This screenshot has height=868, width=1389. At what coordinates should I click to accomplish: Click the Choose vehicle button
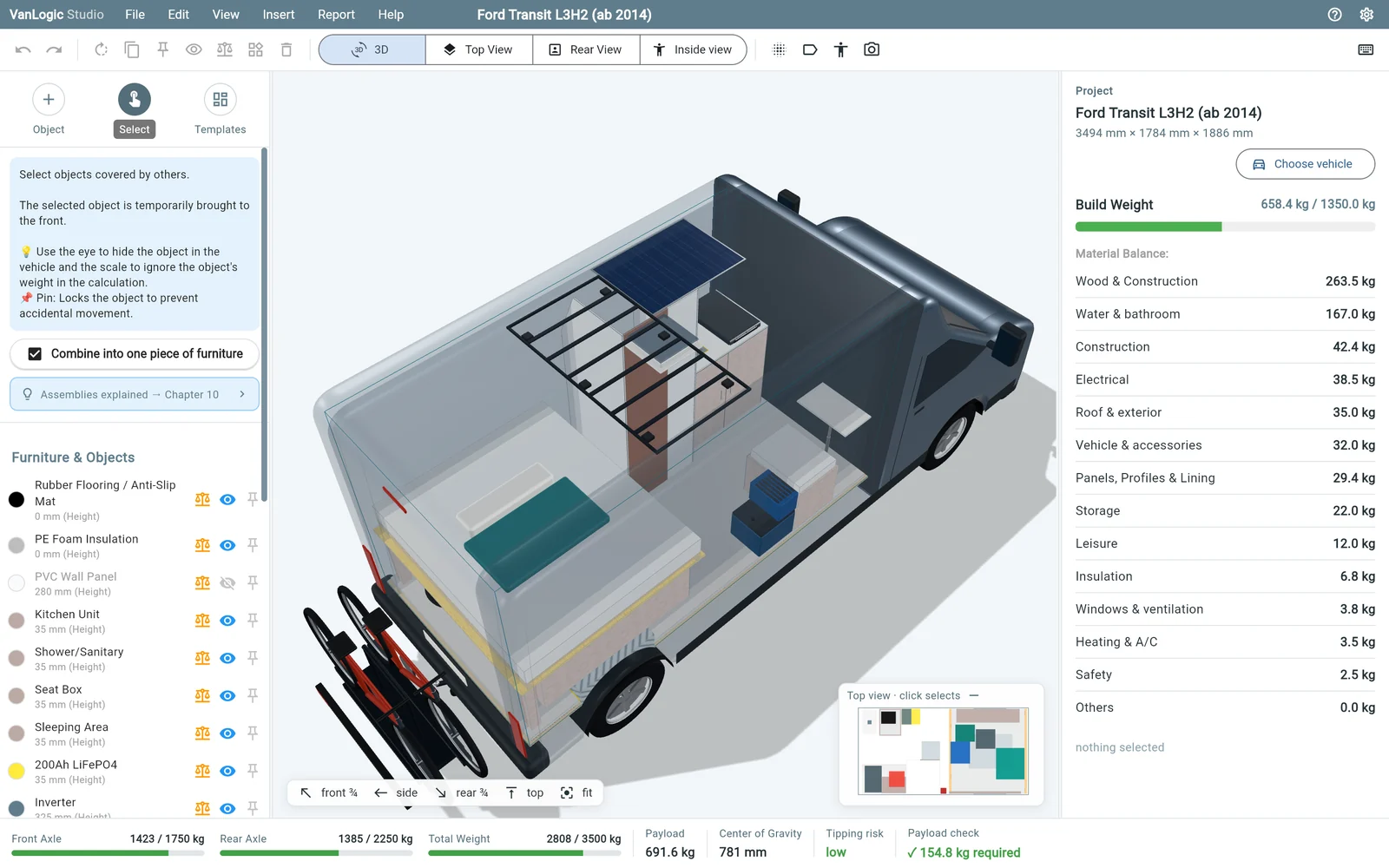(x=1305, y=164)
